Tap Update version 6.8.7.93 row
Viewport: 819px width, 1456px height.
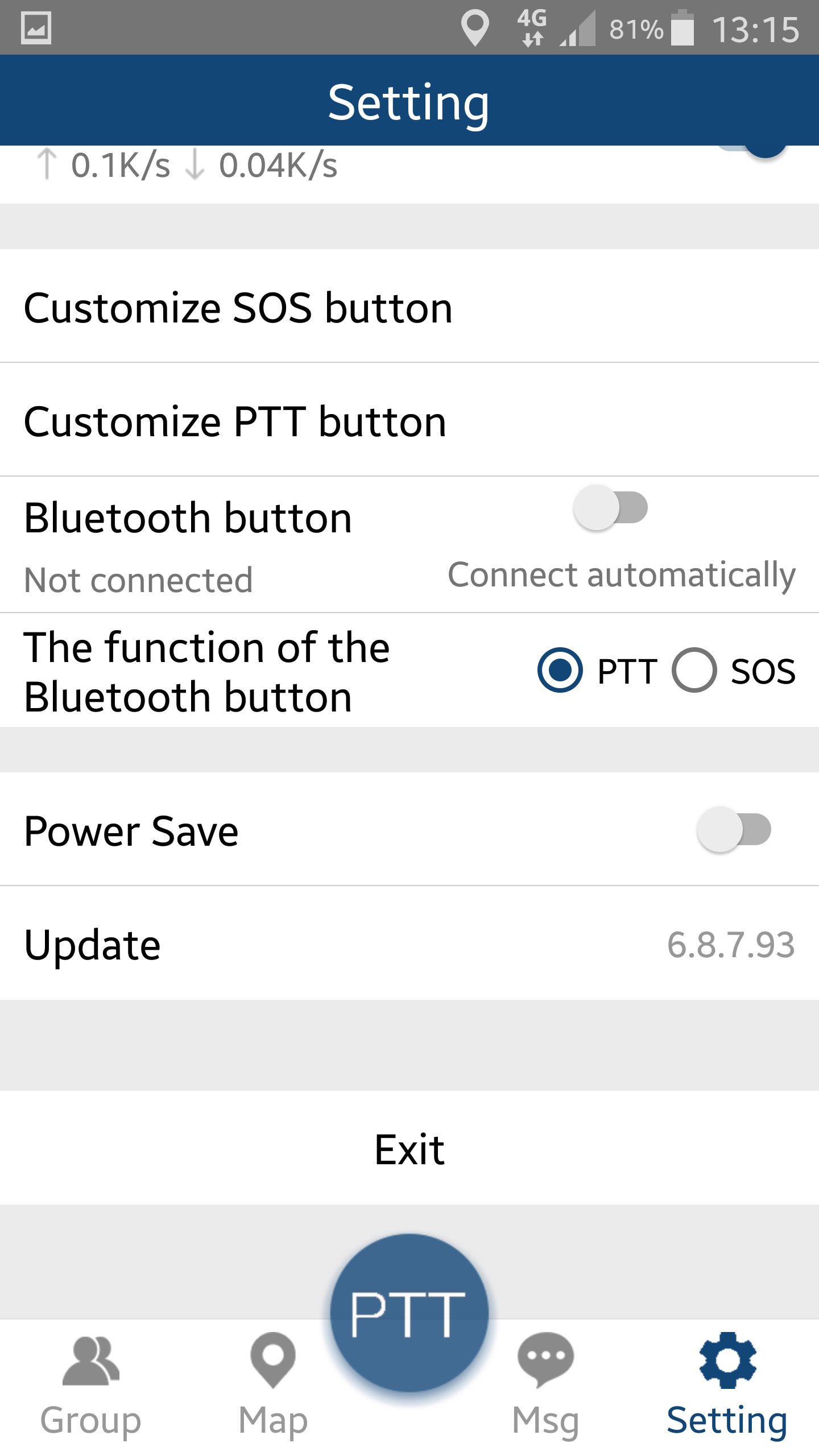pyautogui.click(x=409, y=943)
